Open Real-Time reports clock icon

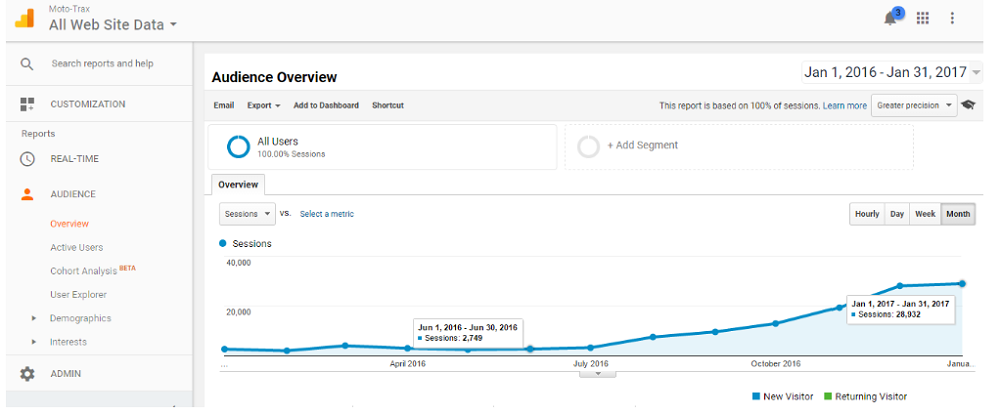27,159
